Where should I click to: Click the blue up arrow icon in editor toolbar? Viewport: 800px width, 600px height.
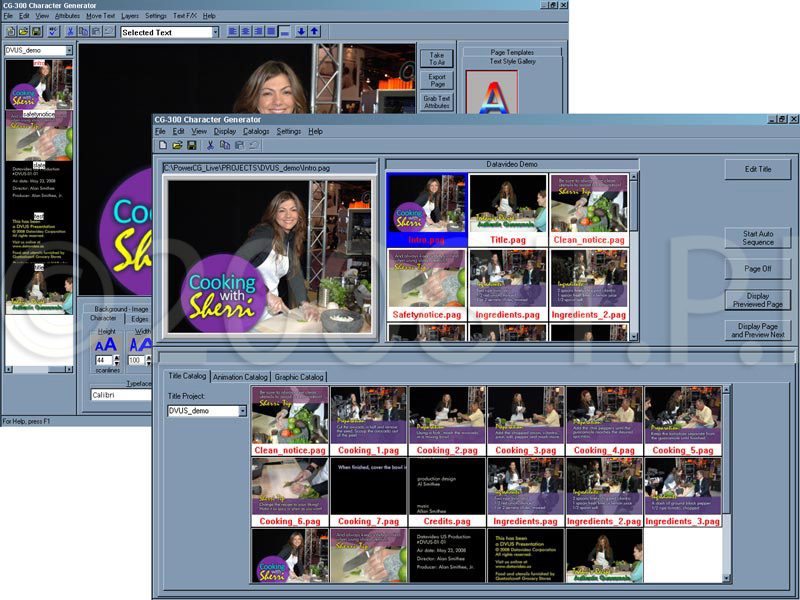314,32
